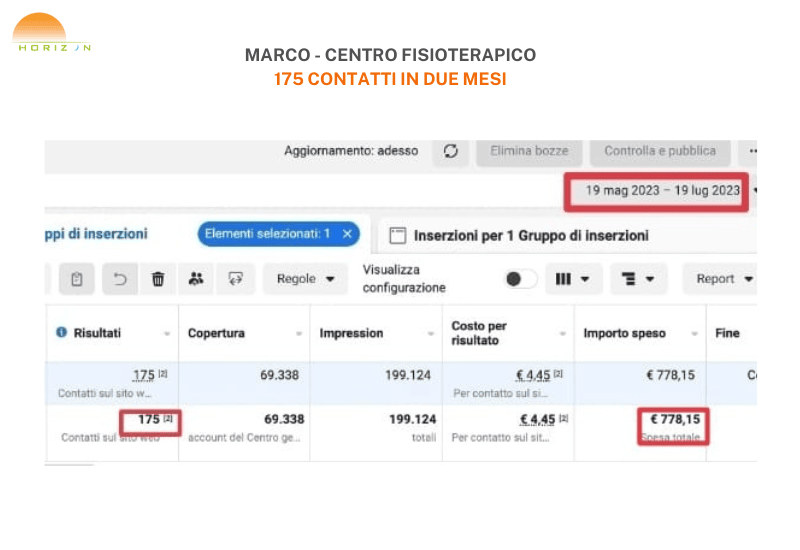
Task: Open the date range picker 19 mag 2023
Action: (662, 190)
